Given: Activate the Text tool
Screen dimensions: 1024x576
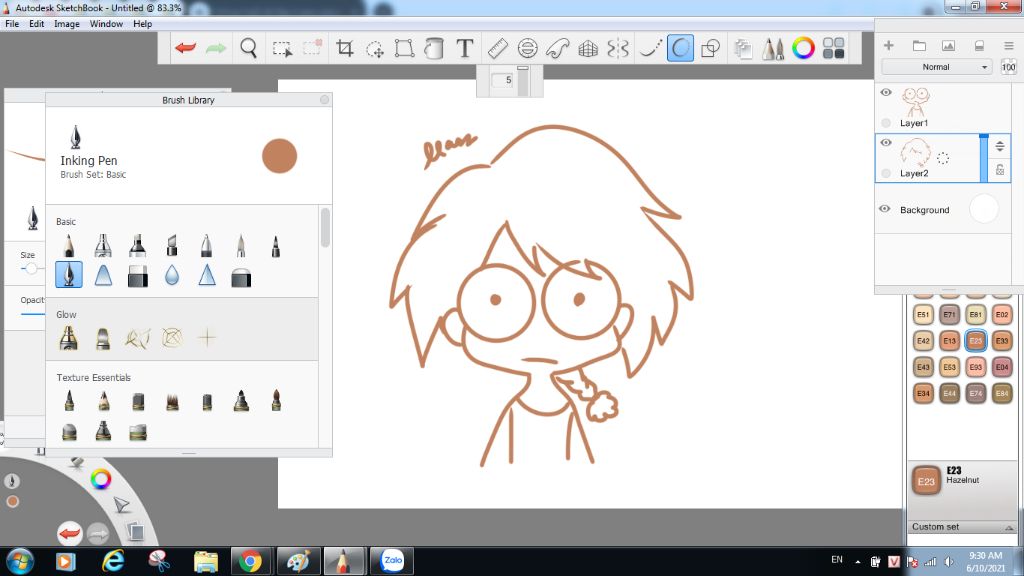Looking at the screenshot, I should click(x=464, y=47).
